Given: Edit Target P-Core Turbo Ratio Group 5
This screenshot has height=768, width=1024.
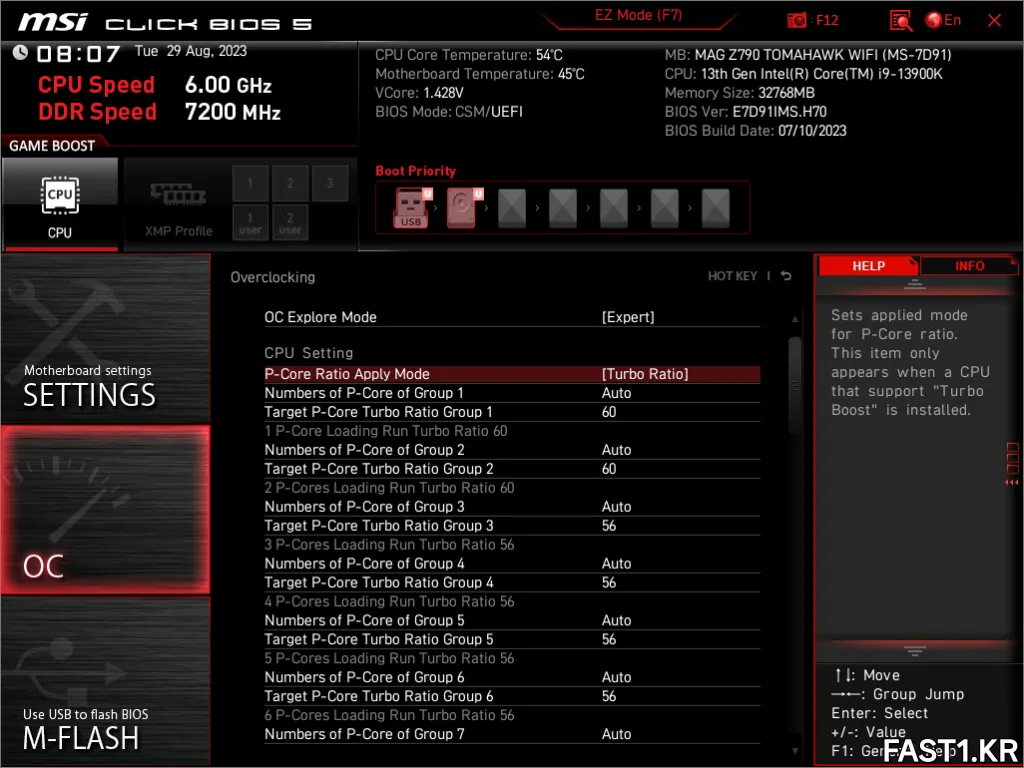Looking at the screenshot, I should point(512,639).
